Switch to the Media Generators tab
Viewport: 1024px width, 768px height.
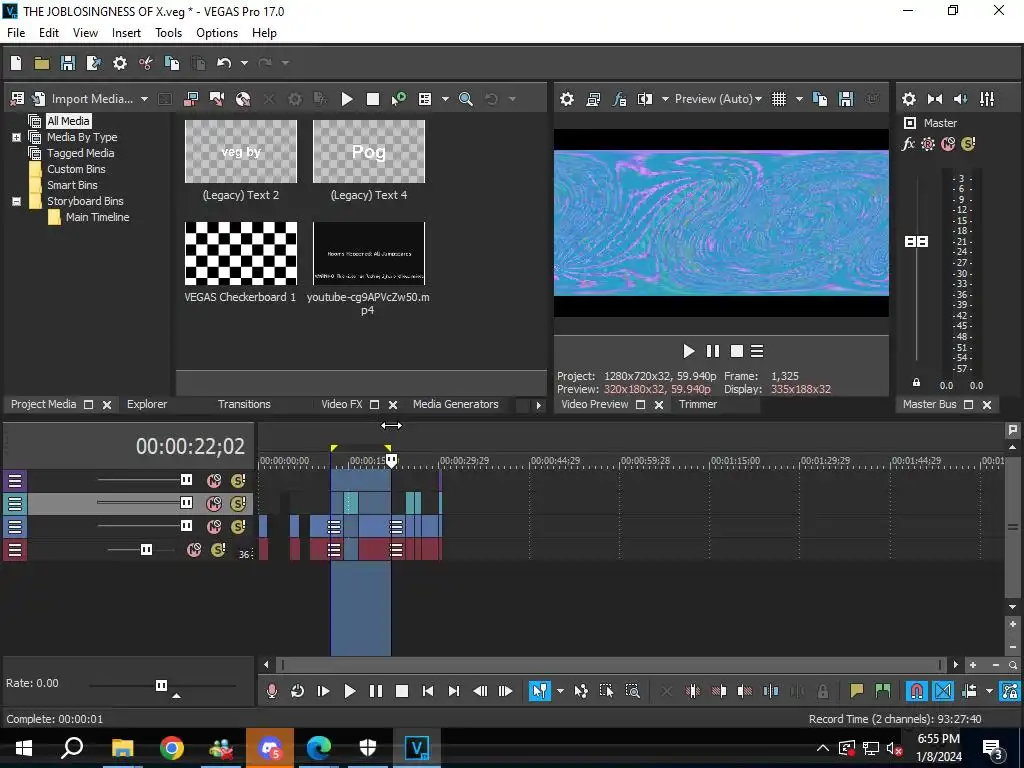click(456, 404)
